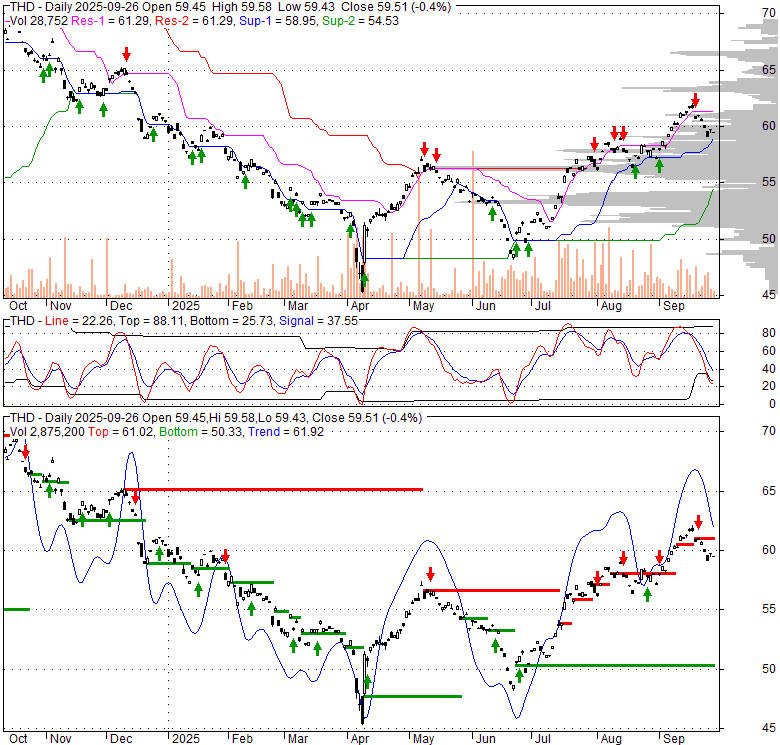Select the 55 price label on top chart scale
The image size is (780, 745).
pyautogui.click(x=769, y=182)
